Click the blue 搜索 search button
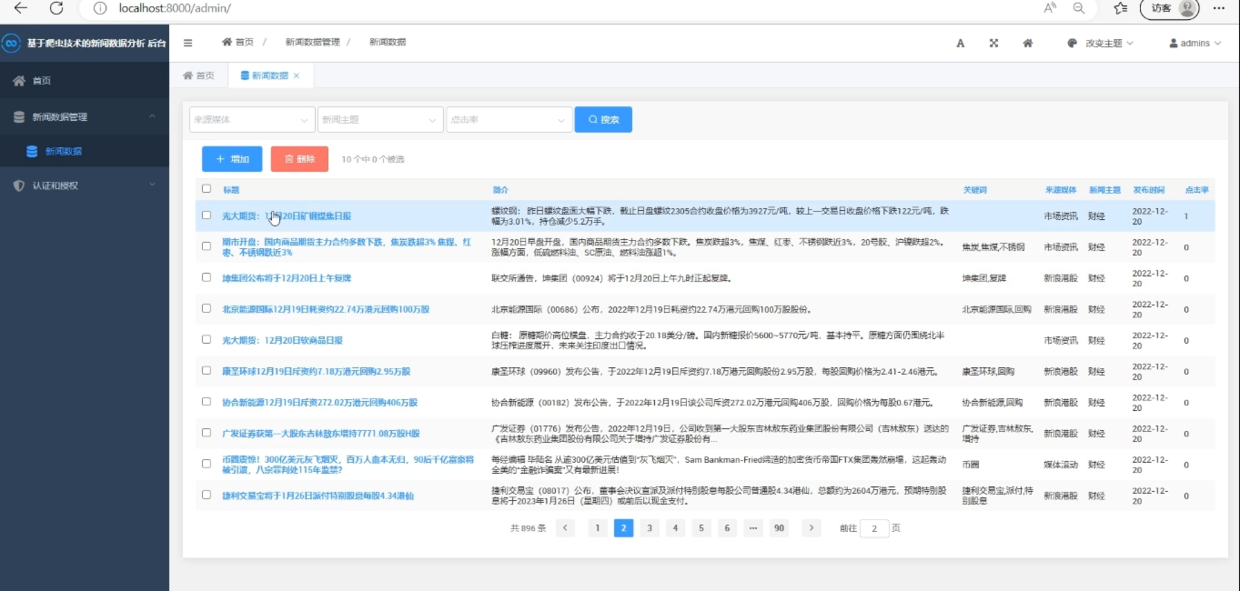This screenshot has height=591, width=1240. pos(603,120)
